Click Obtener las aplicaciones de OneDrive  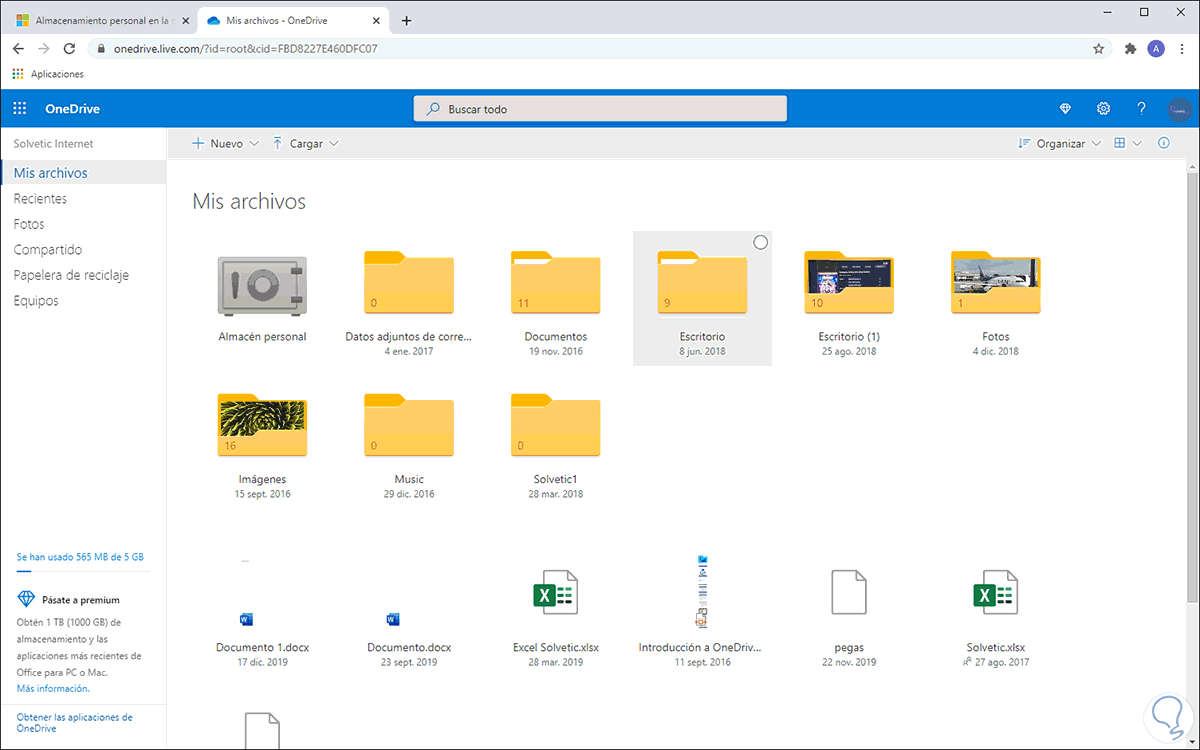[75, 722]
